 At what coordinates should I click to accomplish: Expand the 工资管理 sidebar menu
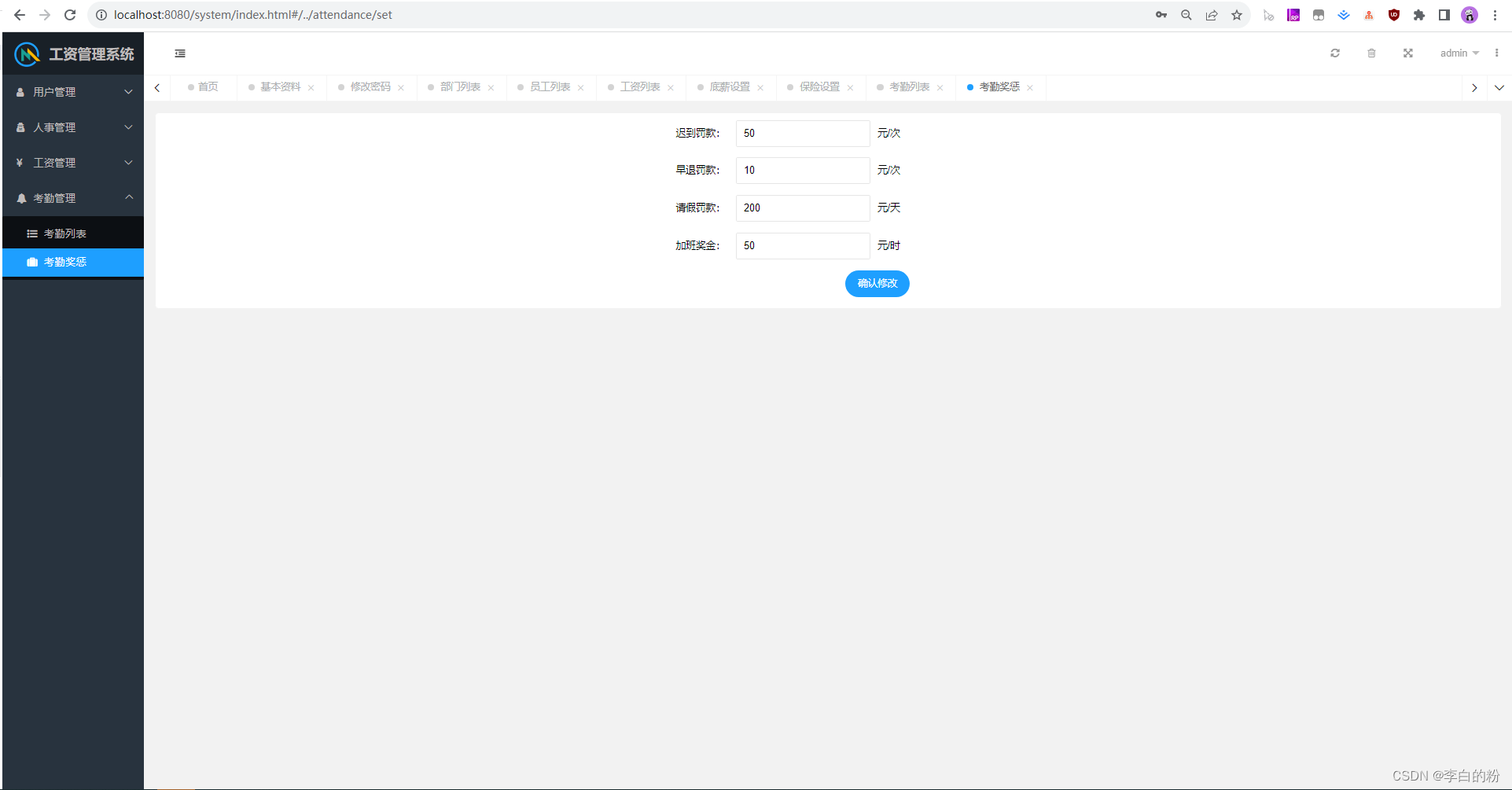click(73, 163)
